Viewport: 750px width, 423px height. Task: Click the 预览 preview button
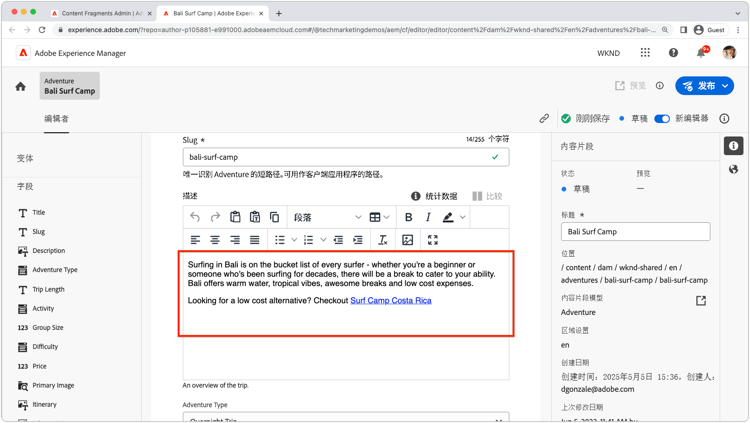(x=630, y=86)
